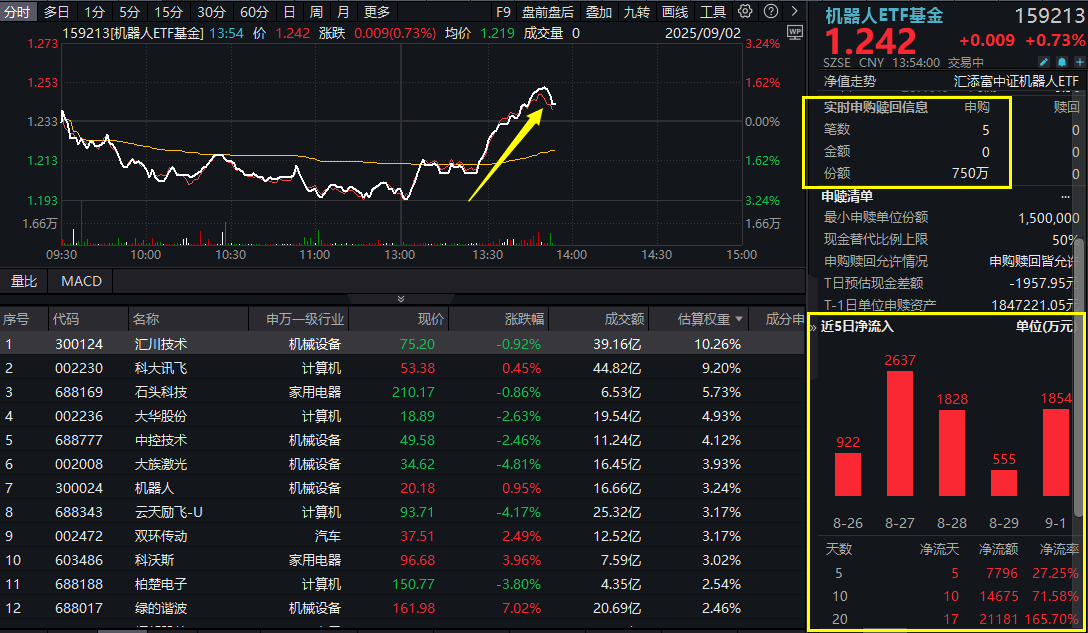The width and height of the screenshot is (1088, 633).
Task: Add fund to watchlist with the plus icon
Action: pyautogui.click(x=1079, y=61)
